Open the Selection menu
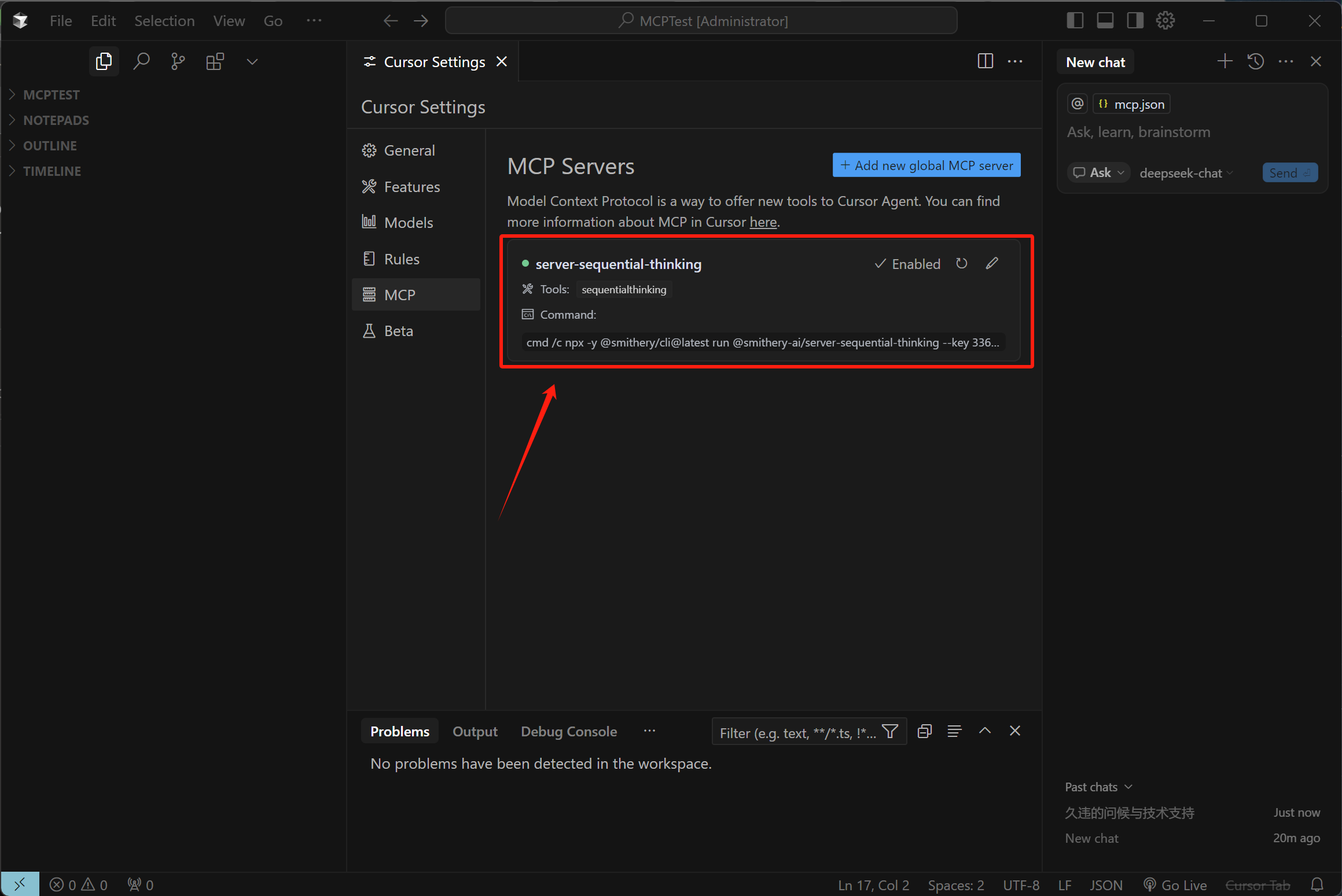The height and width of the screenshot is (896, 1342). pos(164,21)
